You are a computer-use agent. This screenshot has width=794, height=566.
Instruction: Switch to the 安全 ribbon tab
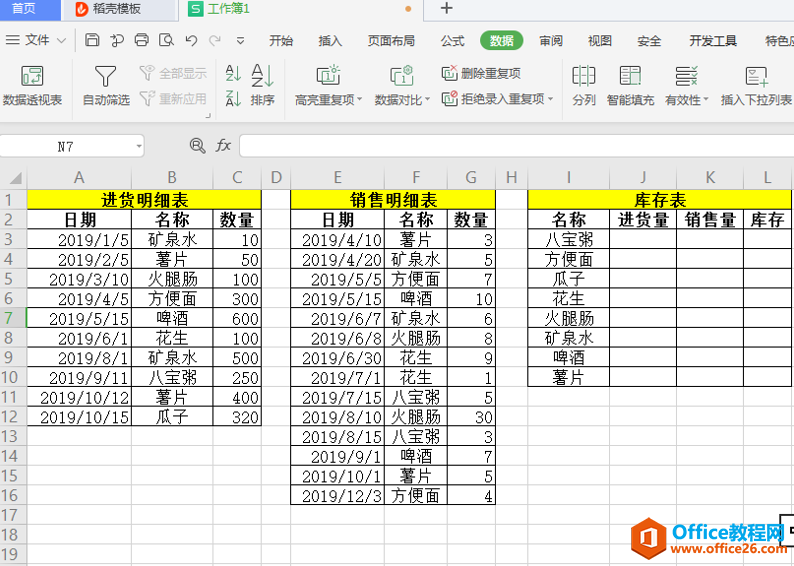649,41
